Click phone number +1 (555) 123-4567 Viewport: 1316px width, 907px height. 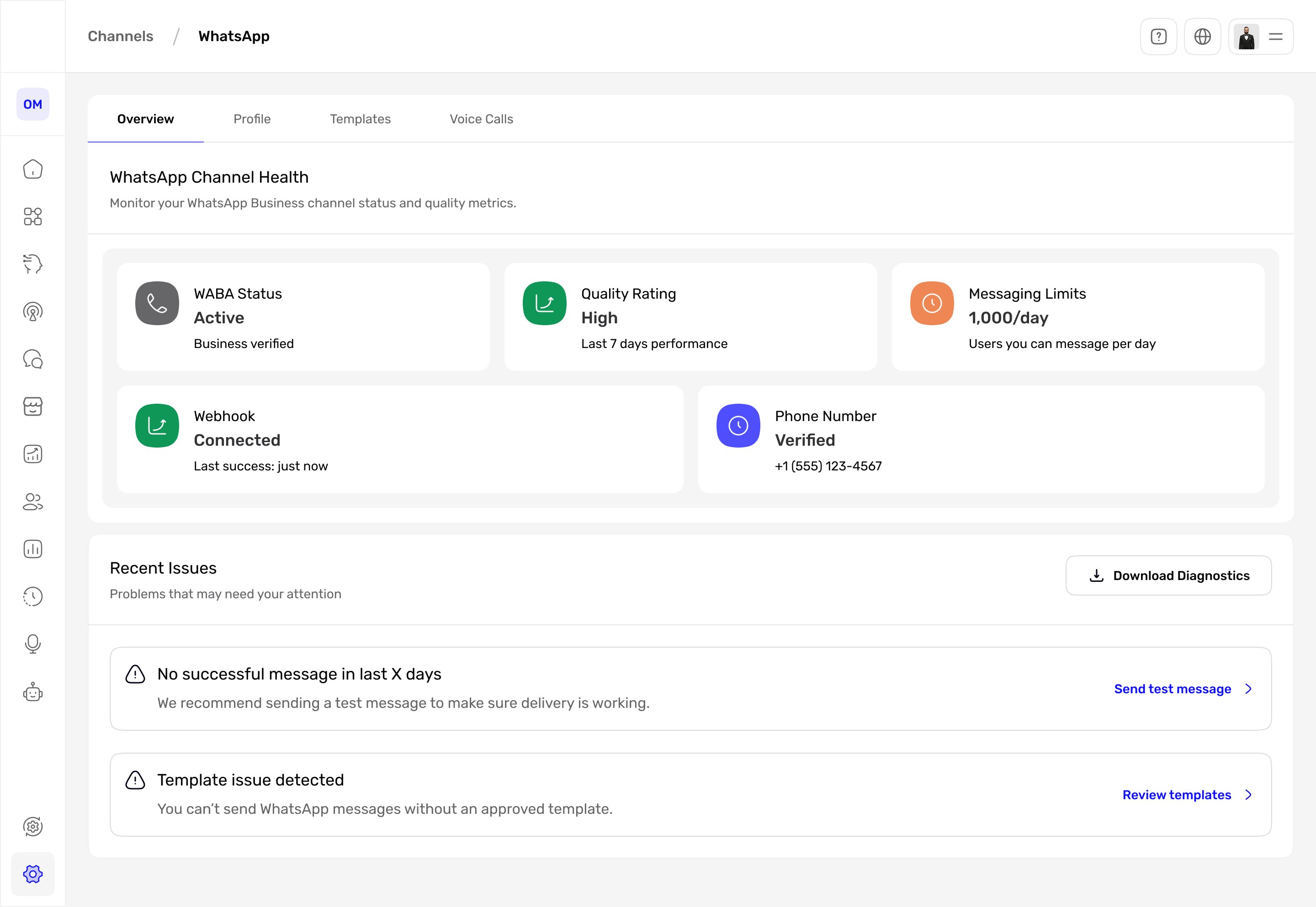point(828,466)
